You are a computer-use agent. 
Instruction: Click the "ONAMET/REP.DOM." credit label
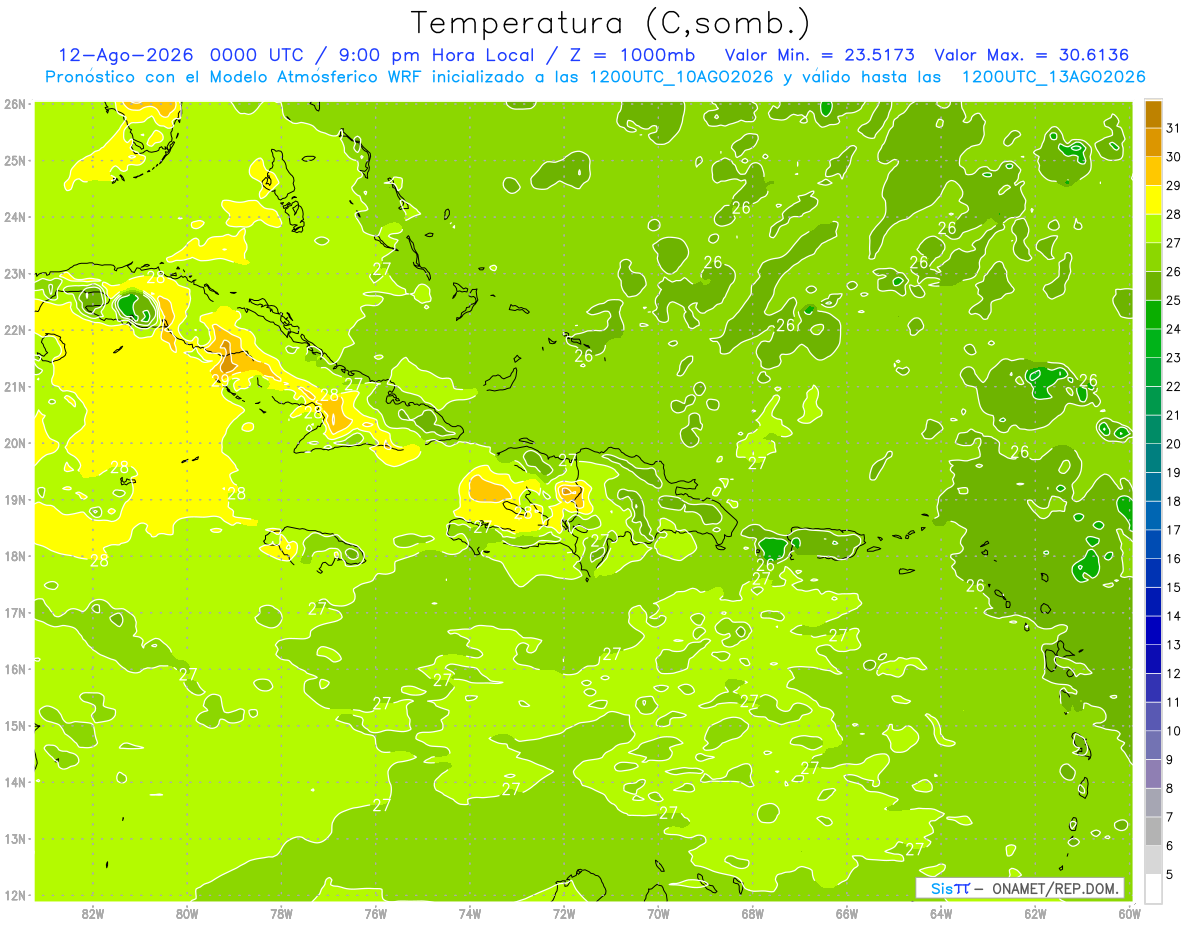[1054, 888]
